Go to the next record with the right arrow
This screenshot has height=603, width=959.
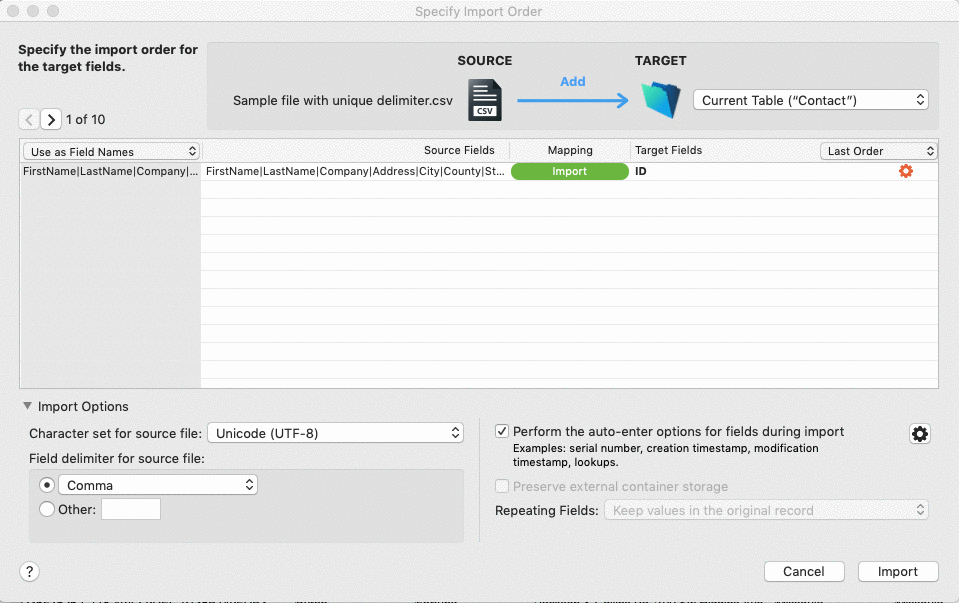click(50, 119)
